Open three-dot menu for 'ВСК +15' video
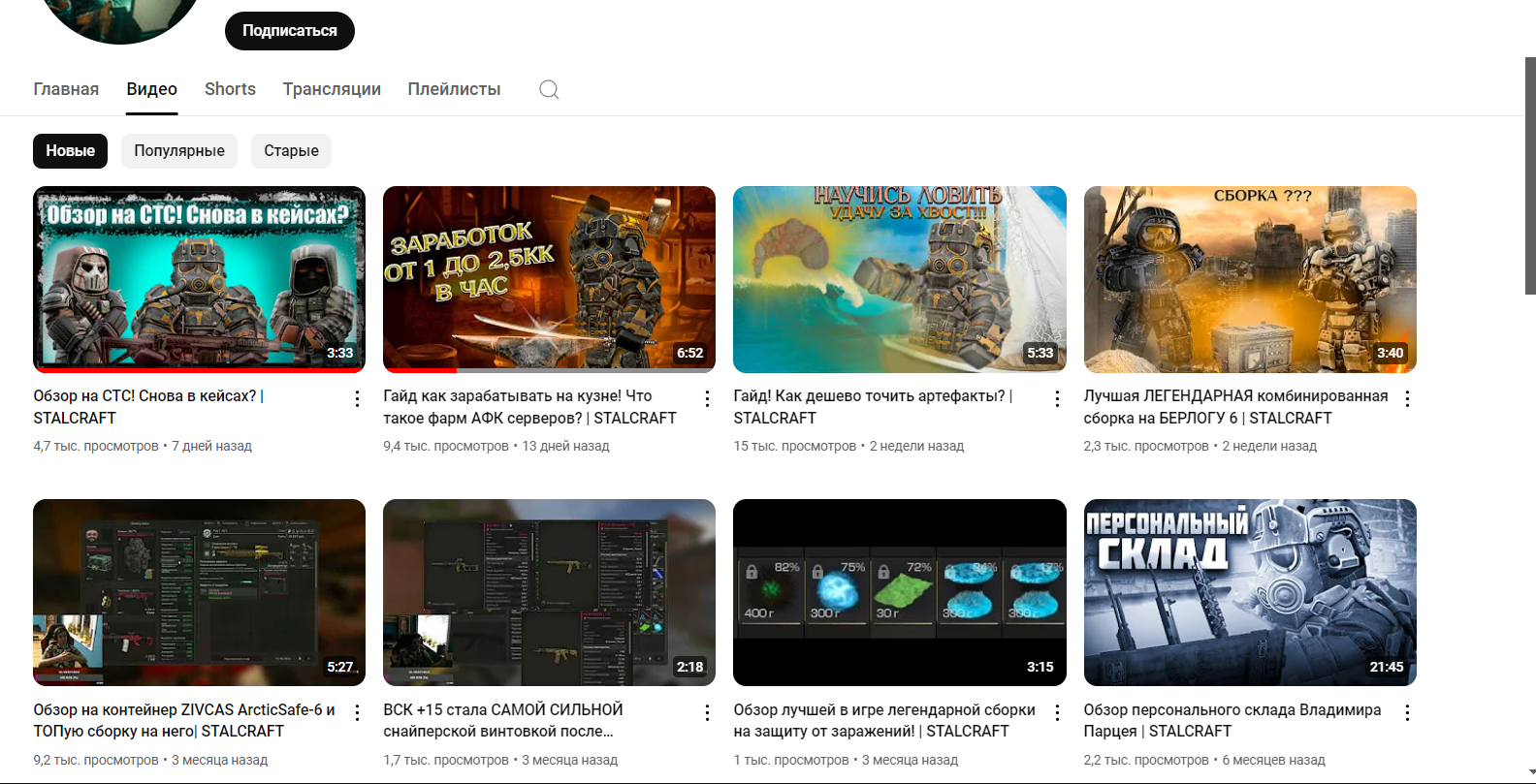The image size is (1536, 784). pyautogui.click(x=707, y=712)
